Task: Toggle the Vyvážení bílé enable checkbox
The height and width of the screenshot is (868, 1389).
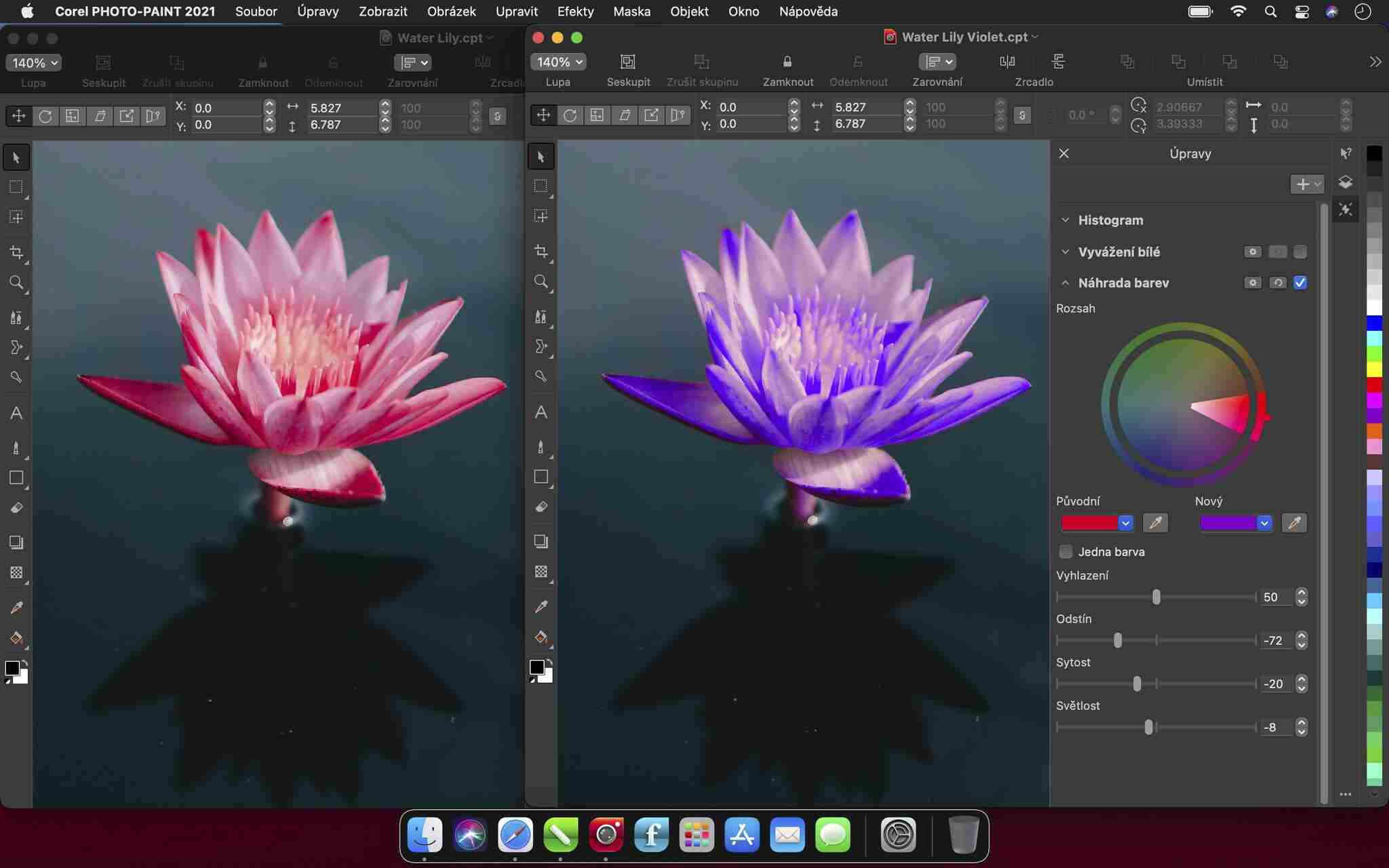Action: (1299, 252)
